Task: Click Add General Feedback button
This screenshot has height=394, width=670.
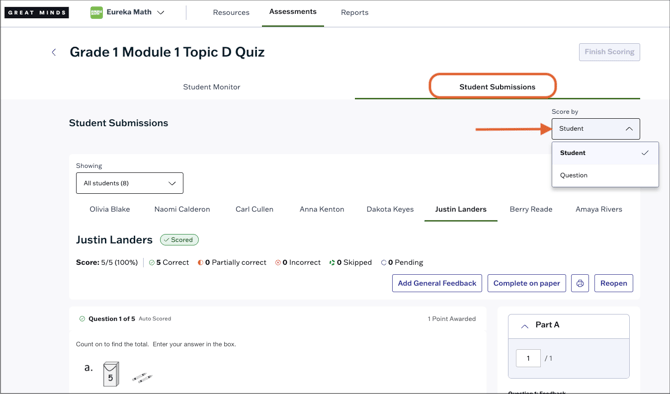Action: click(437, 283)
